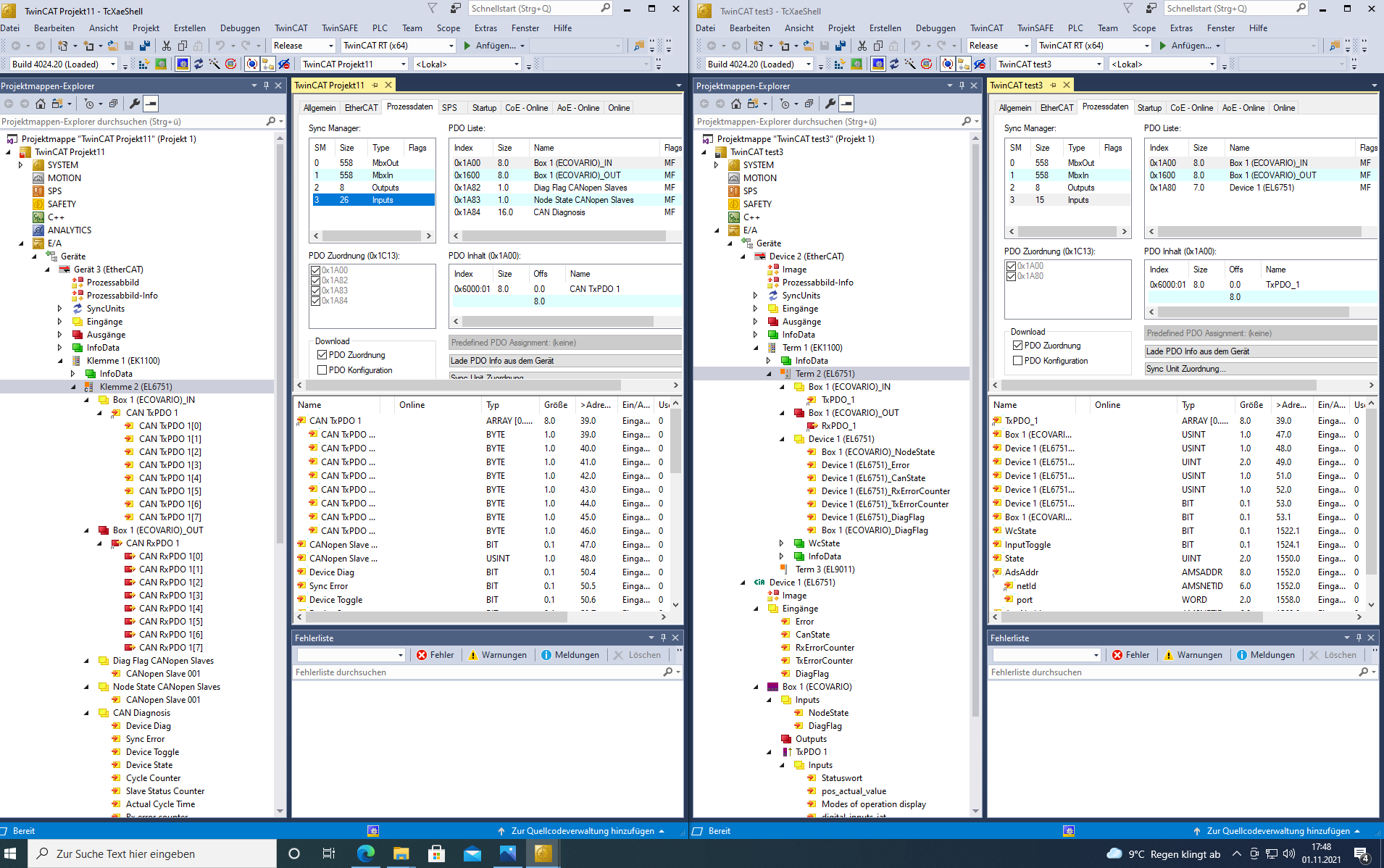Image resolution: width=1384 pixels, height=868 pixels.
Task: Open the PLC menu in test3 window
Action: pyautogui.click(x=1075, y=28)
